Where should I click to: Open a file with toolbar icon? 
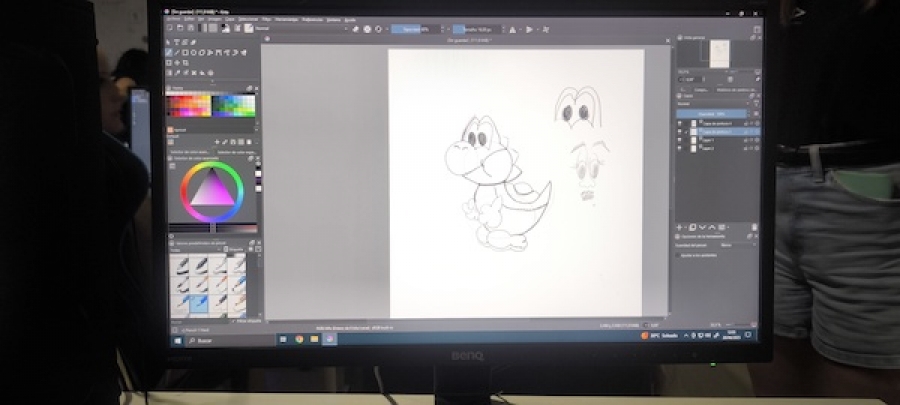pyautogui.click(x=180, y=28)
